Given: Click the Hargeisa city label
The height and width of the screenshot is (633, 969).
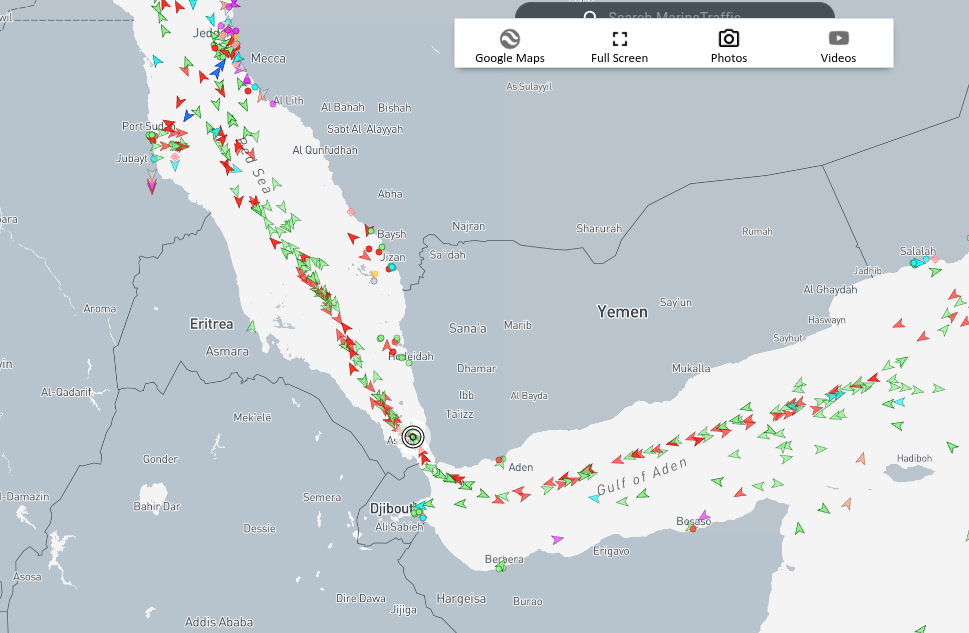Looking at the screenshot, I should [461, 598].
